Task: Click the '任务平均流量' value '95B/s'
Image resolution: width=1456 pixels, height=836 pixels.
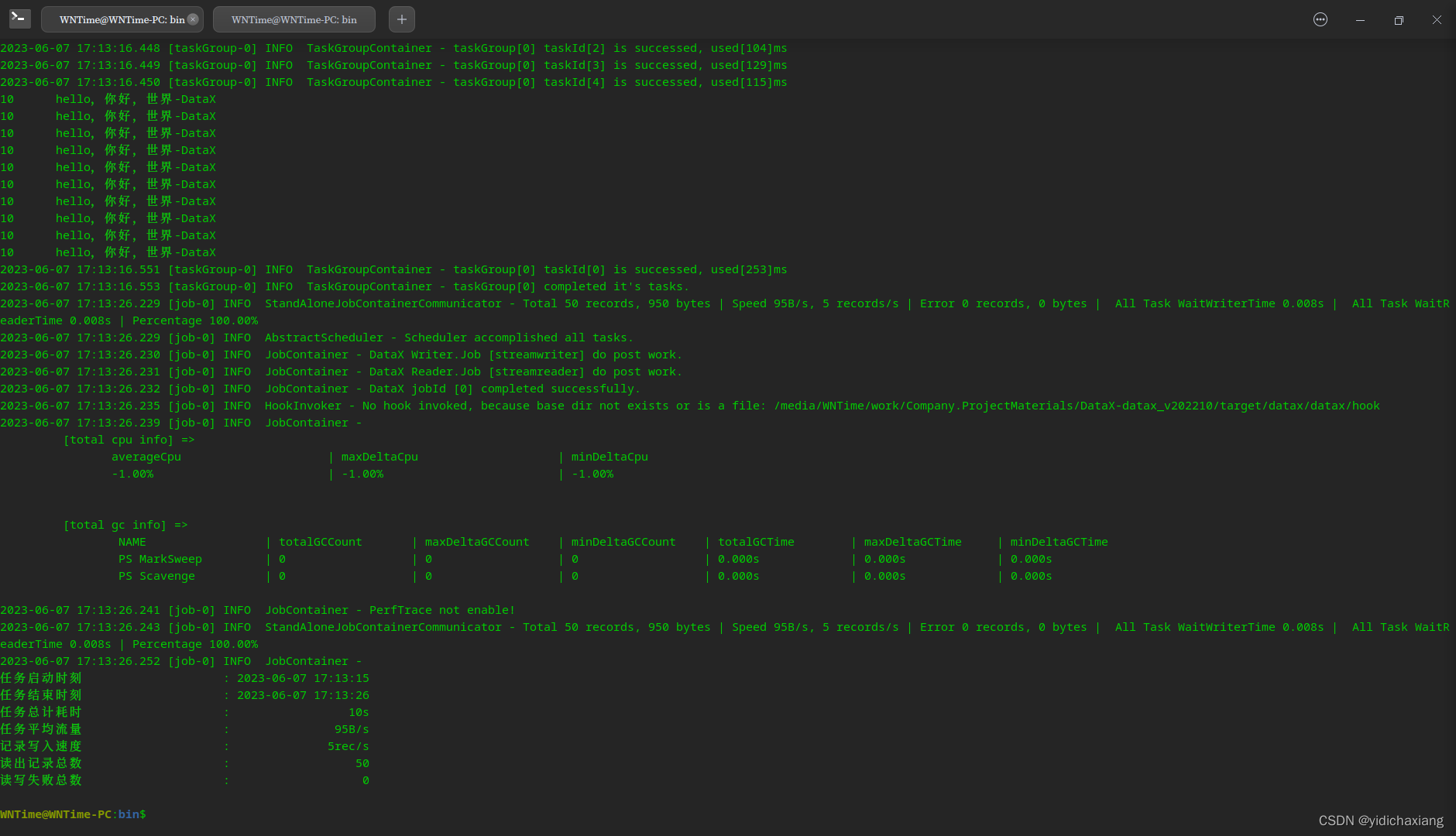Action: (x=352, y=729)
